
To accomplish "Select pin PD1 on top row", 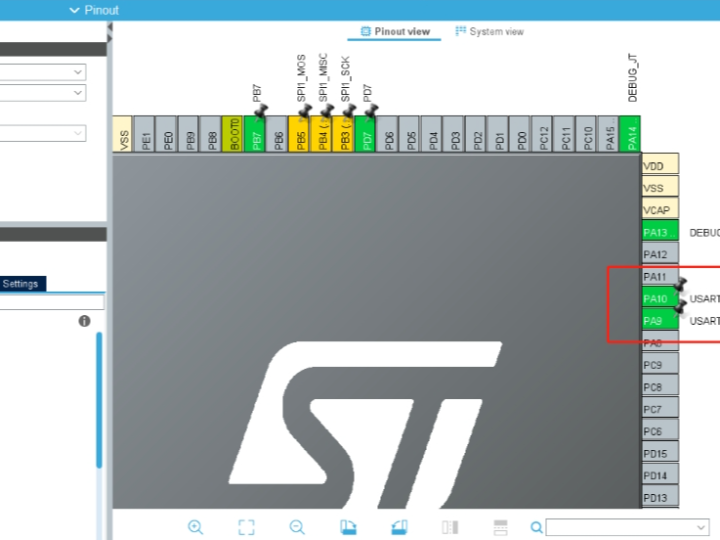I will click(498, 134).
